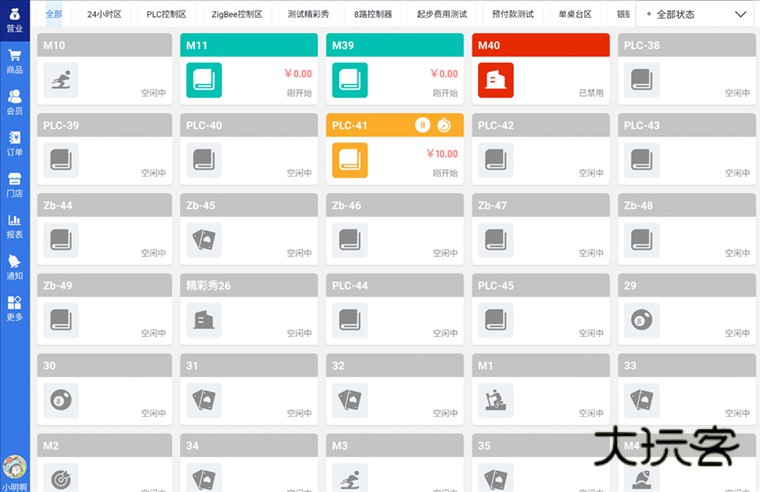
Task: Open the 通知 notifications bell
Action: click(15, 267)
